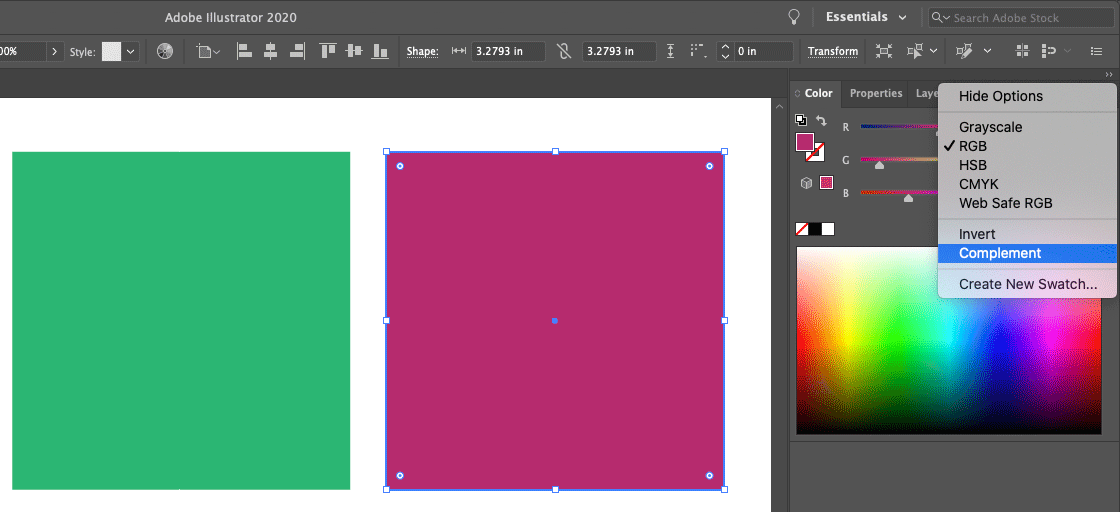Screen dimensions: 1120x512
Task: Click the shape height icon
Action: pos(670,51)
